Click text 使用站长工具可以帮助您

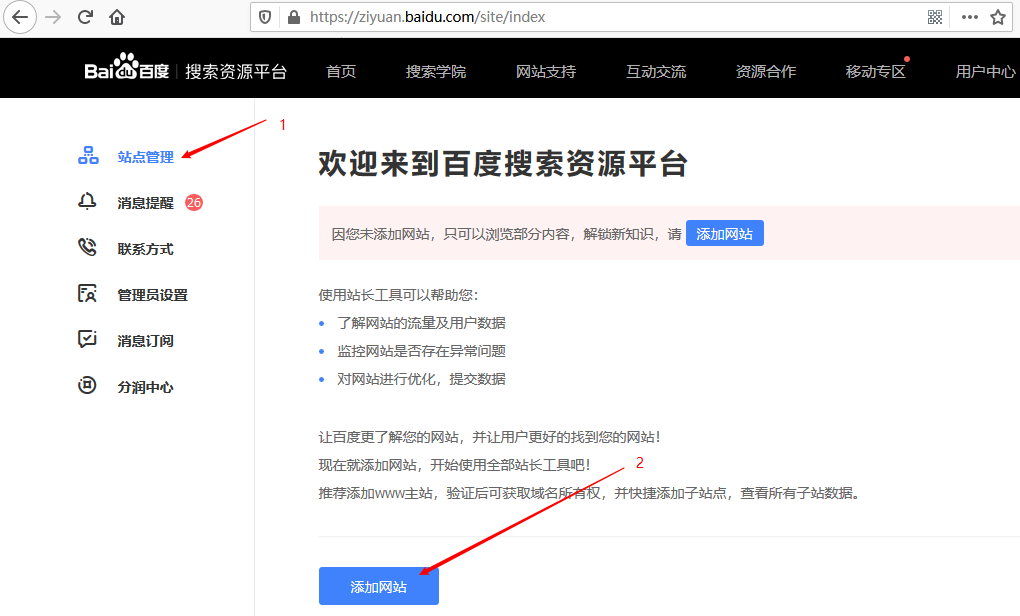click(399, 295)
